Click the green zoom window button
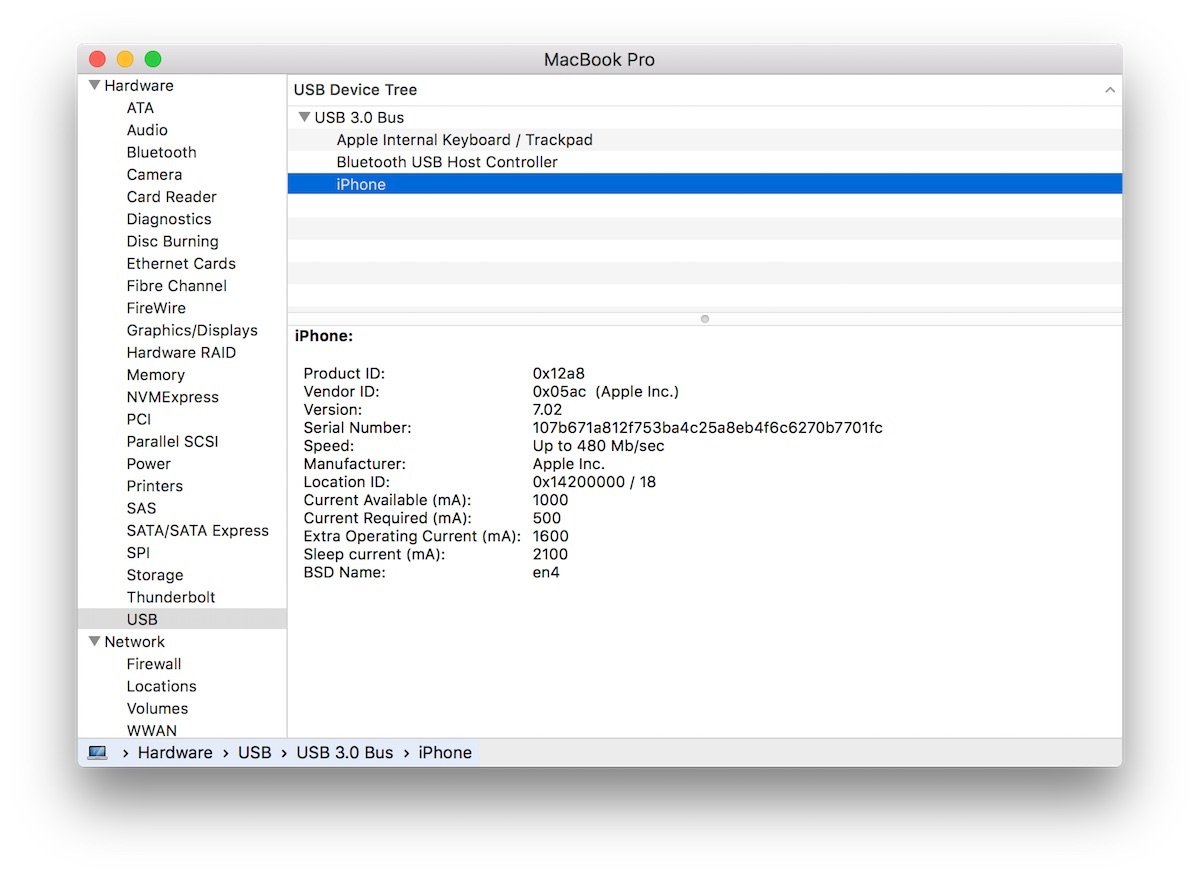 pyautogui.click(x=153, y=59)
